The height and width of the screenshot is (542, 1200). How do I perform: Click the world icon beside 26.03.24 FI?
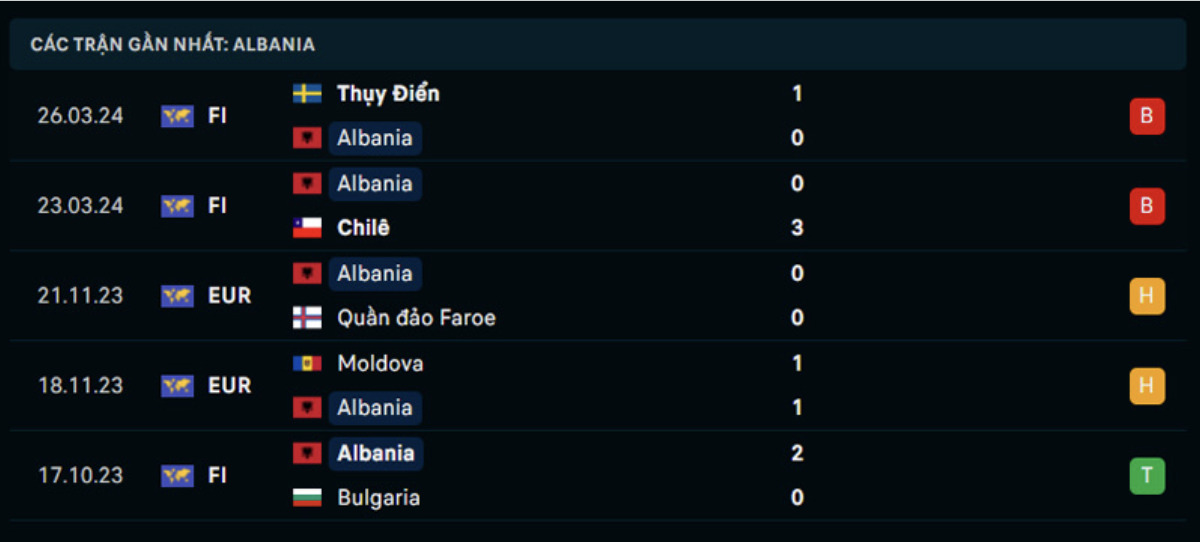(x=177, y=116)
